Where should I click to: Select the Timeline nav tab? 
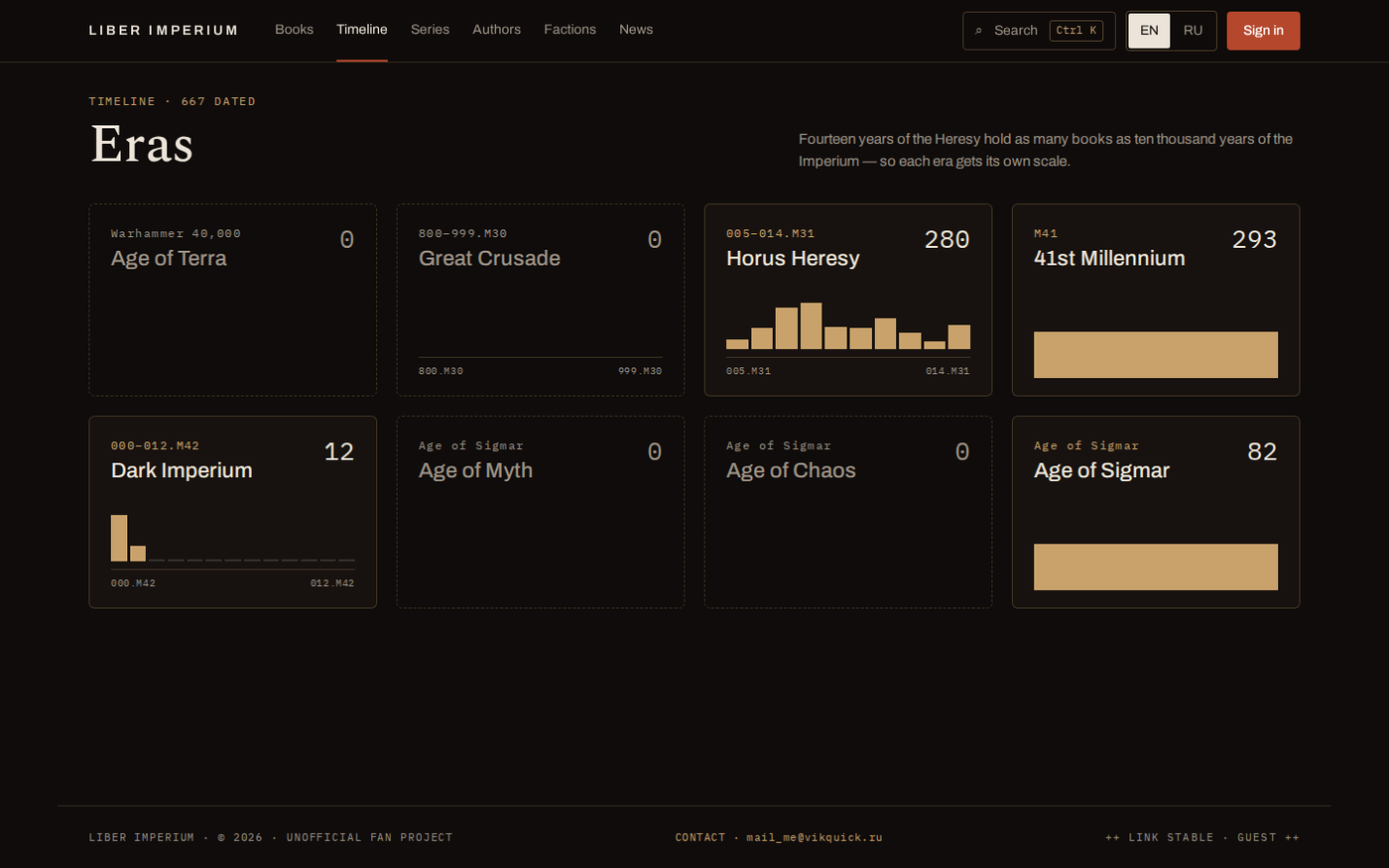pyautogui.click(x=362, y=30)
